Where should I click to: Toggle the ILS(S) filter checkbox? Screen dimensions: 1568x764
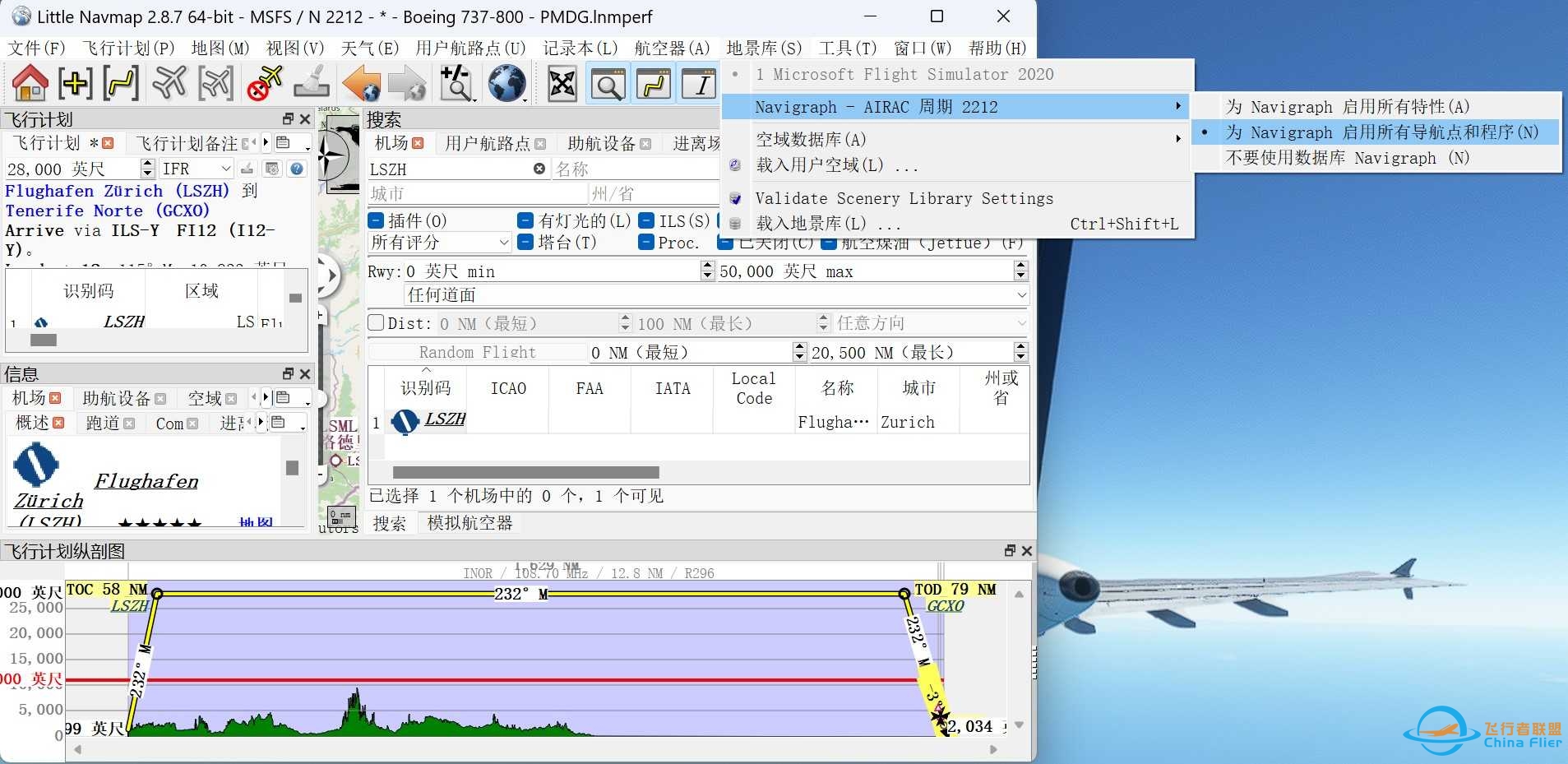click(x=646, y=220)
